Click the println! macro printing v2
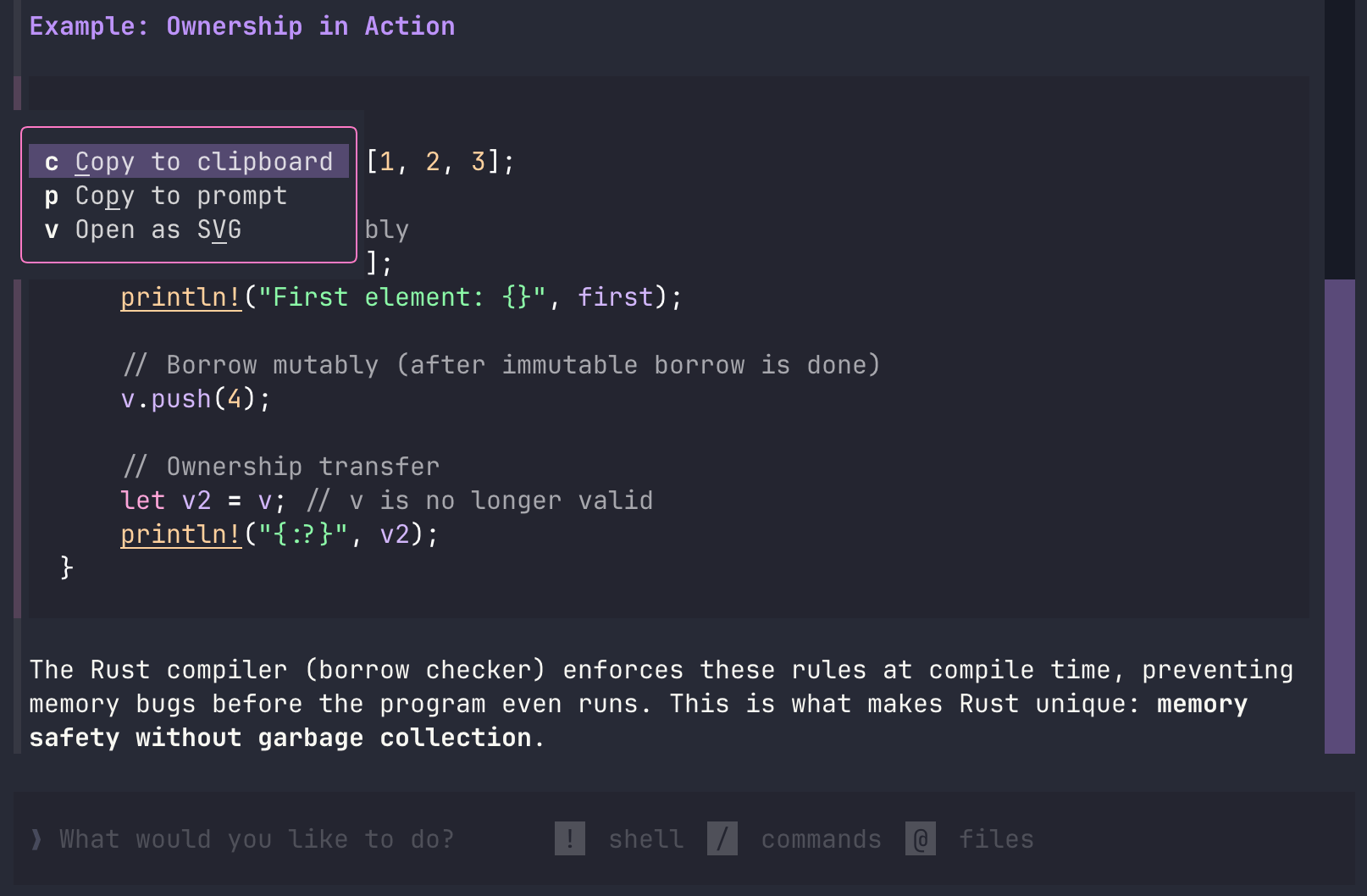The height and width of the screenshot is (896, 1367). [x=180, y=534]
